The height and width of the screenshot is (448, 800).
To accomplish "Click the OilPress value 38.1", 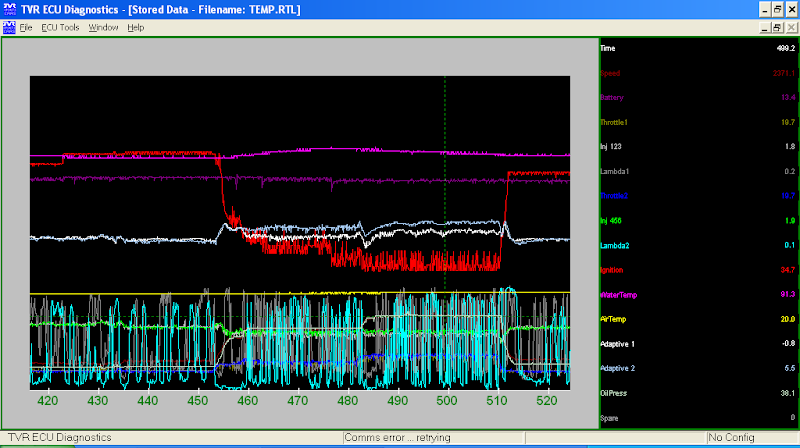I will (788, 393).
